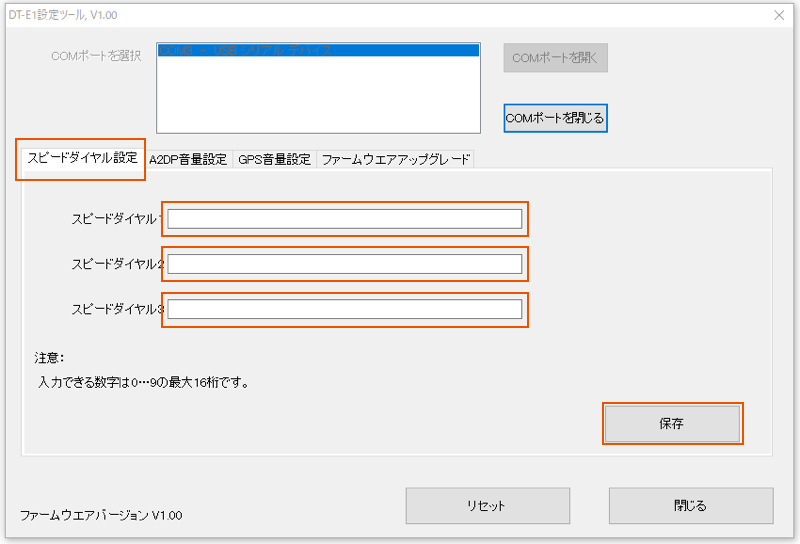
Task: Click into the スピードダイヤル3 field
Action: pos(344,309)
